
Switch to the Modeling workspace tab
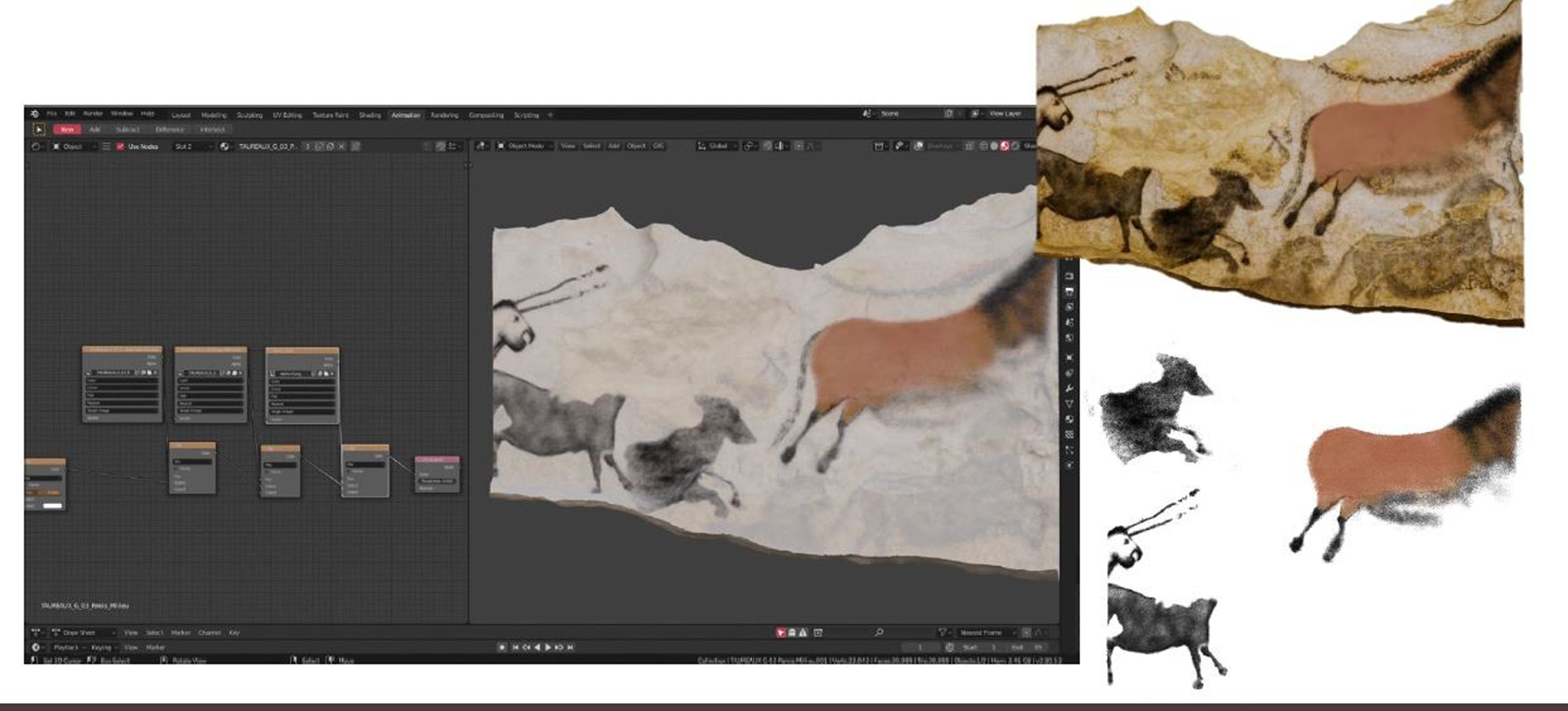[x=214, y=115]
